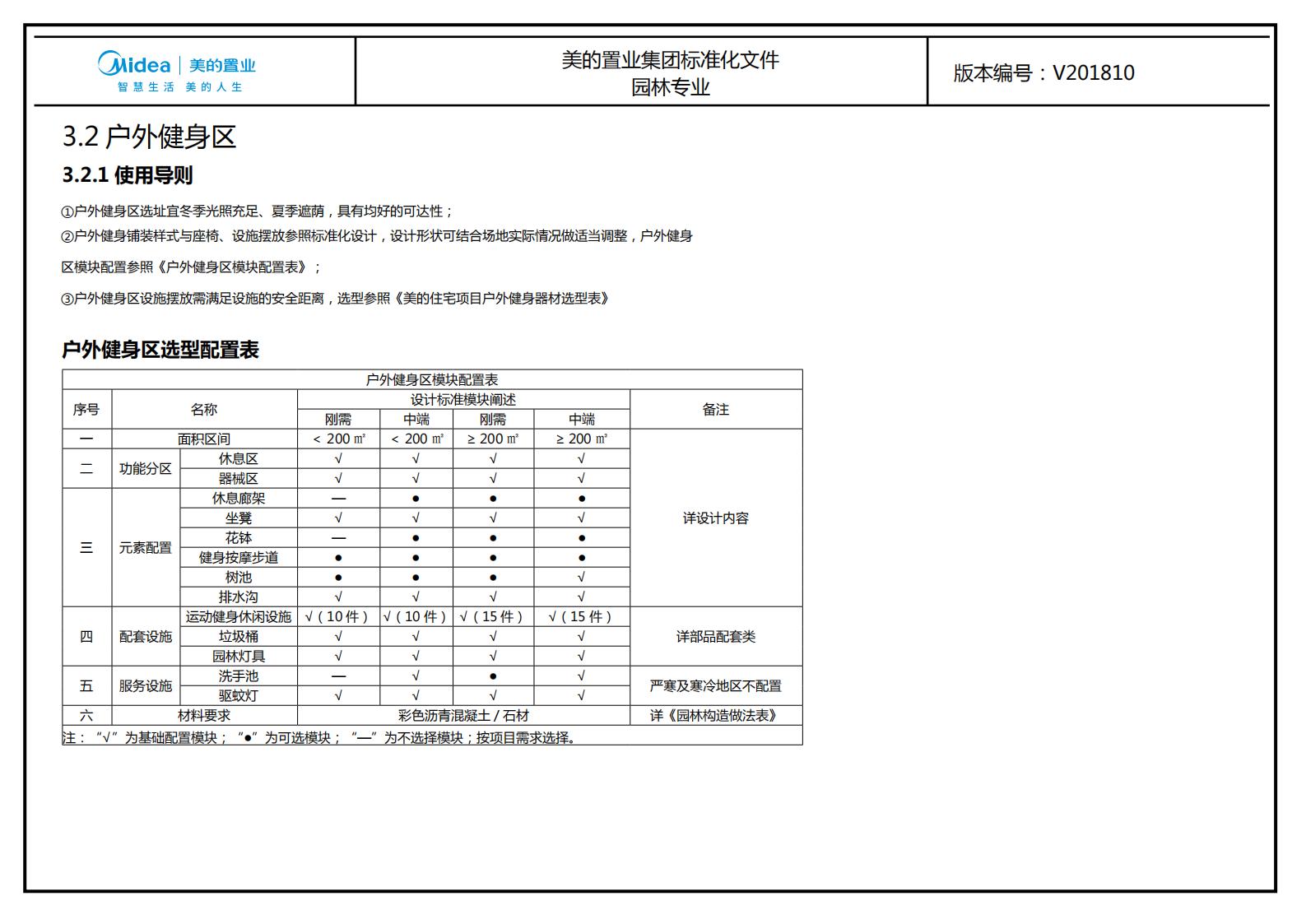Viewport: 1306px width, 924px height.
Task: Click the 健身按摩步道 row label
Action: click(x=239, y=558)
